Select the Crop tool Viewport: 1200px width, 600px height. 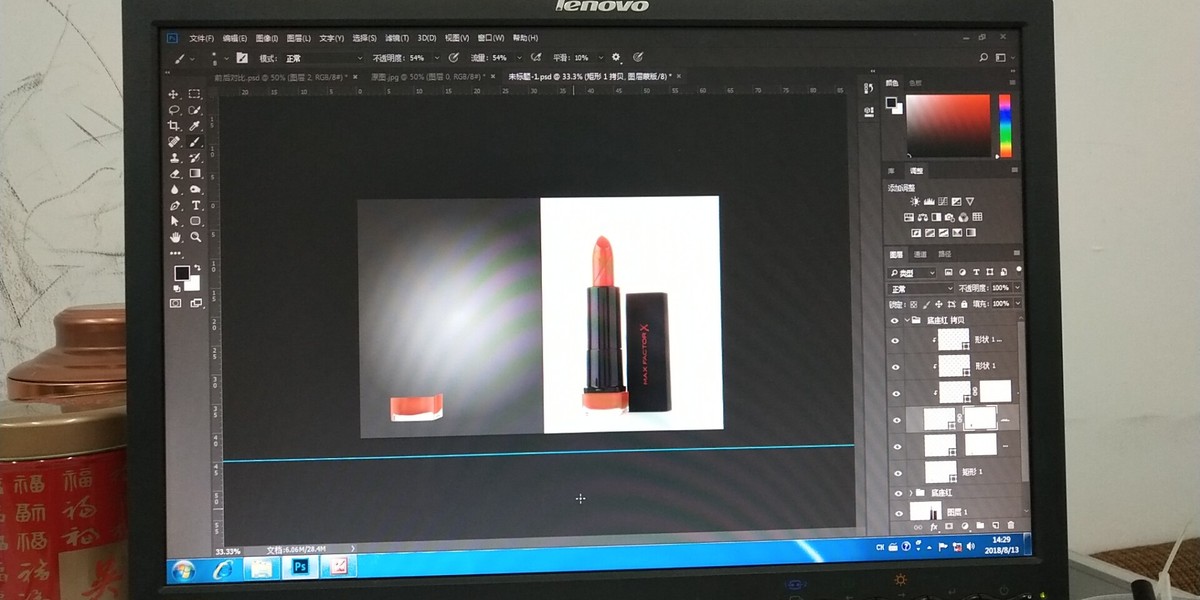tap(174, 126)
